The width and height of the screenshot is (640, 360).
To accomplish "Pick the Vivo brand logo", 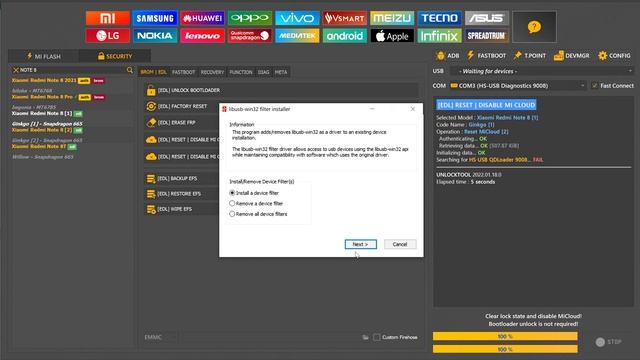I will [297, 18].
